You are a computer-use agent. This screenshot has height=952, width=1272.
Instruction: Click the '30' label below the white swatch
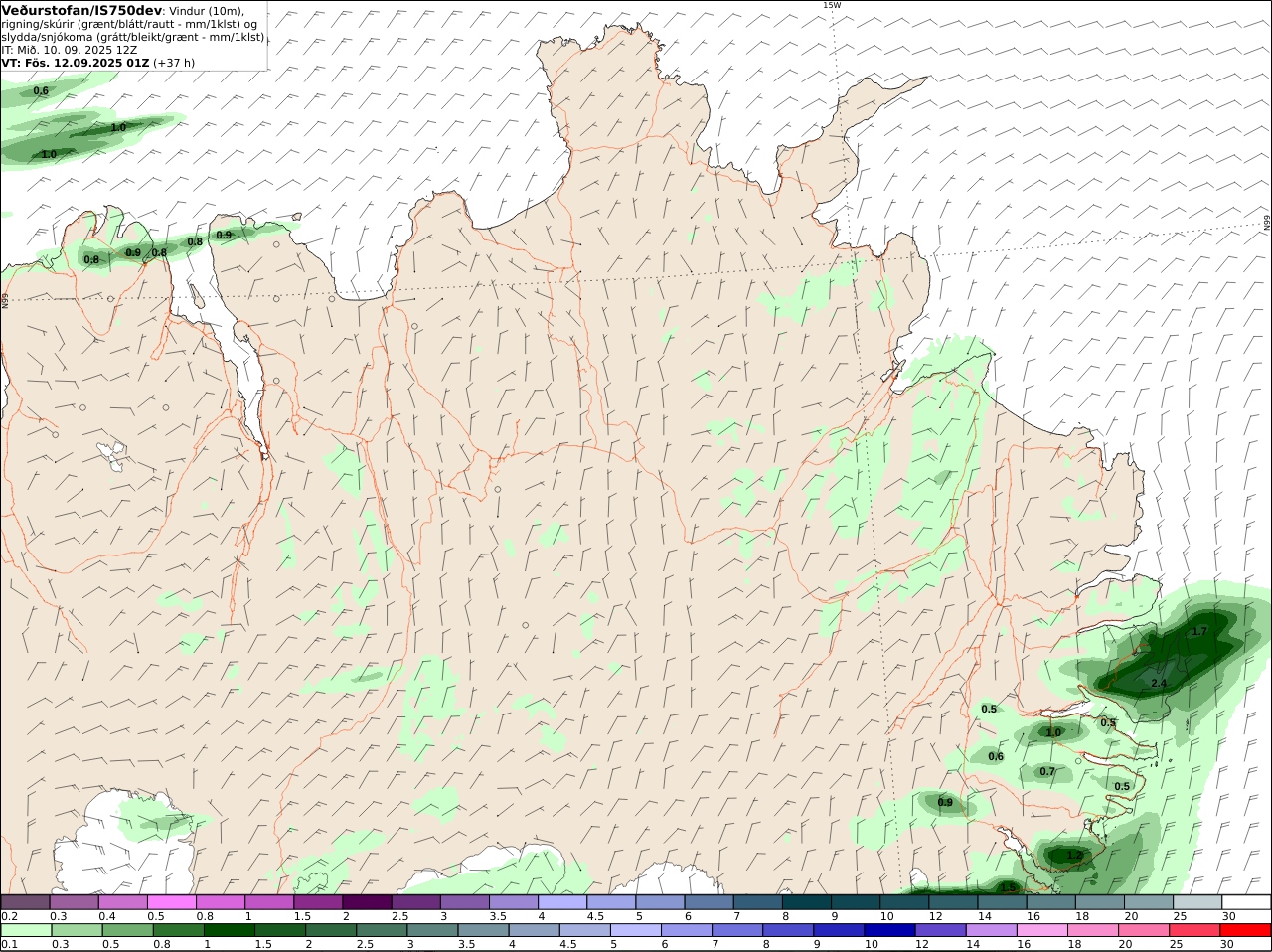[x=1229, y=916]
